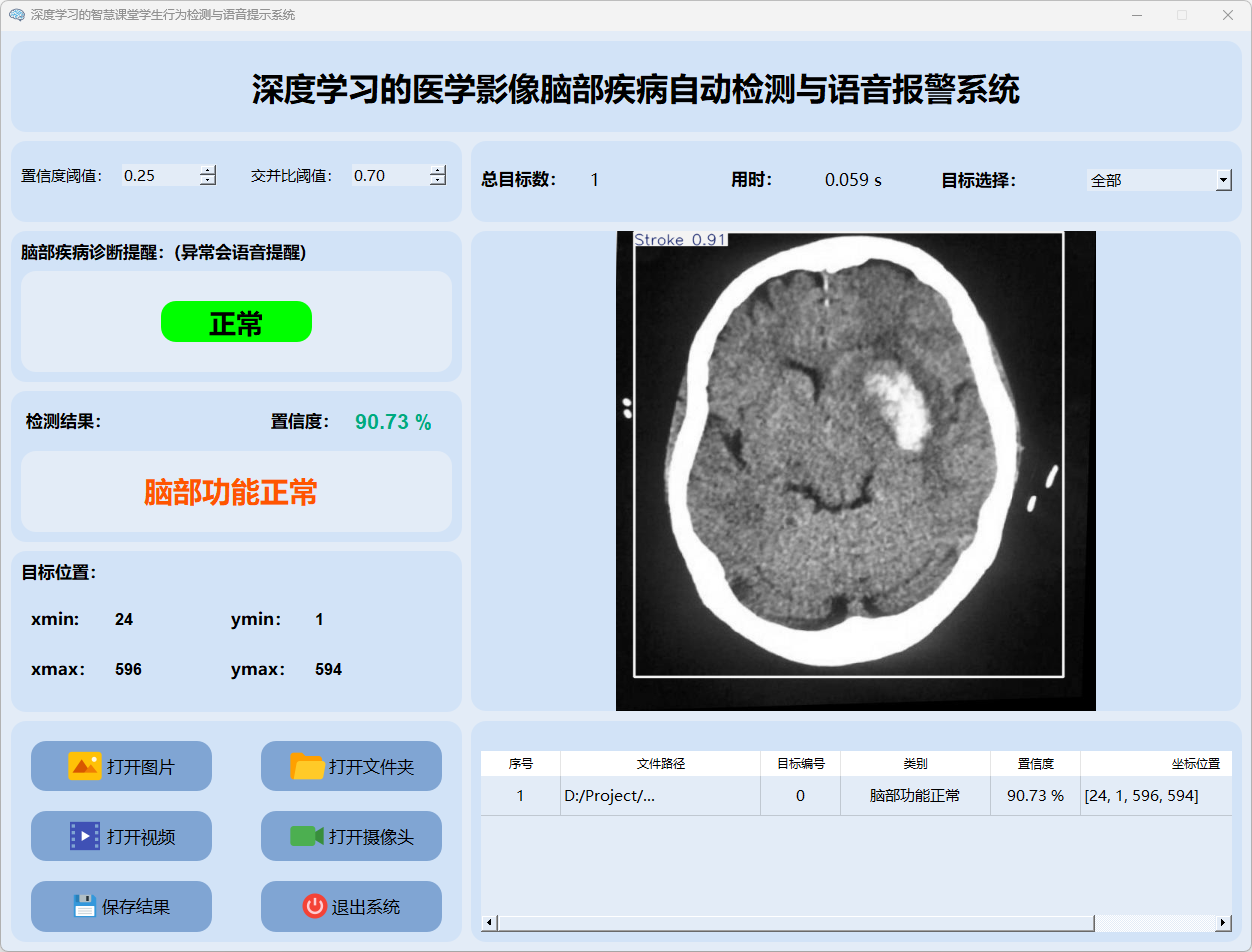1252x952 pixels.
Task: Click the picture icon on 打开图片 button
Action: pos(85,766)
